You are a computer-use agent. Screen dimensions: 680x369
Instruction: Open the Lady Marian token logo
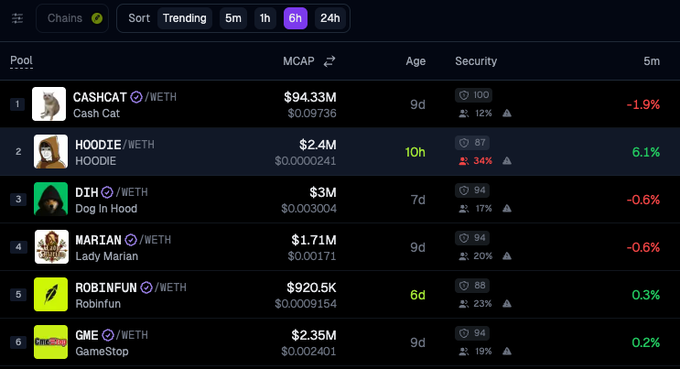tap(52, 247)
